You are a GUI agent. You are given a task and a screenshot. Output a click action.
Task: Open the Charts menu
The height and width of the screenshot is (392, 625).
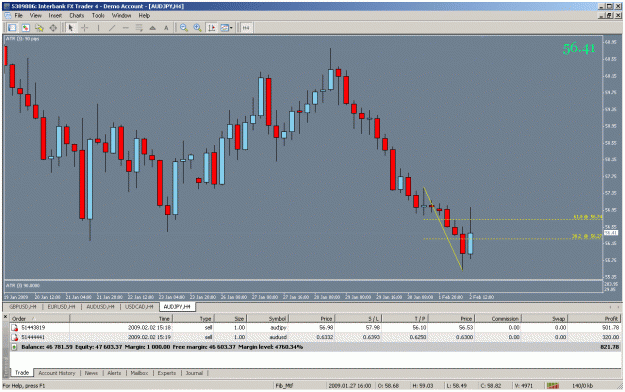point(77,16)
